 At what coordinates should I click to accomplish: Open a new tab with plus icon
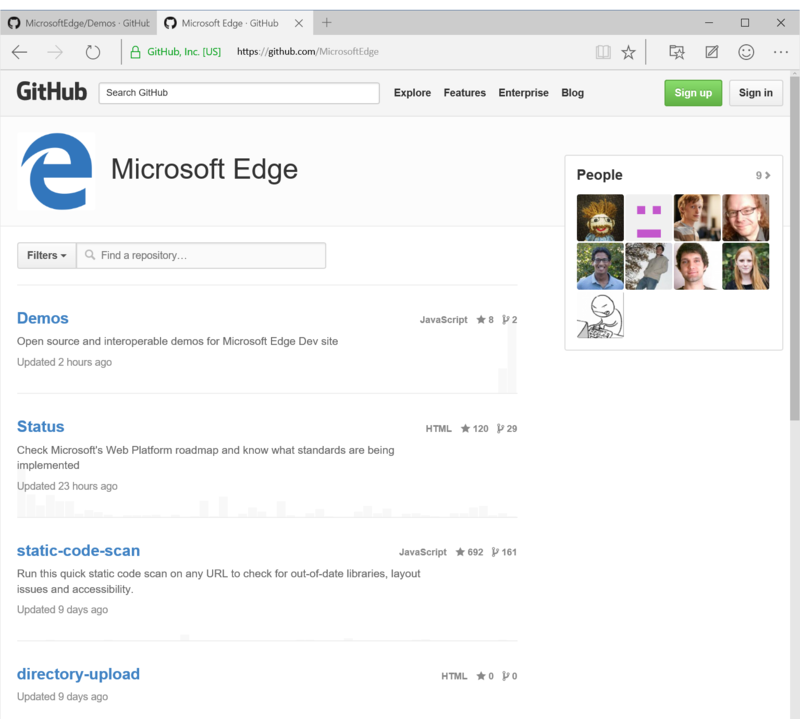[x=327, y=22]
